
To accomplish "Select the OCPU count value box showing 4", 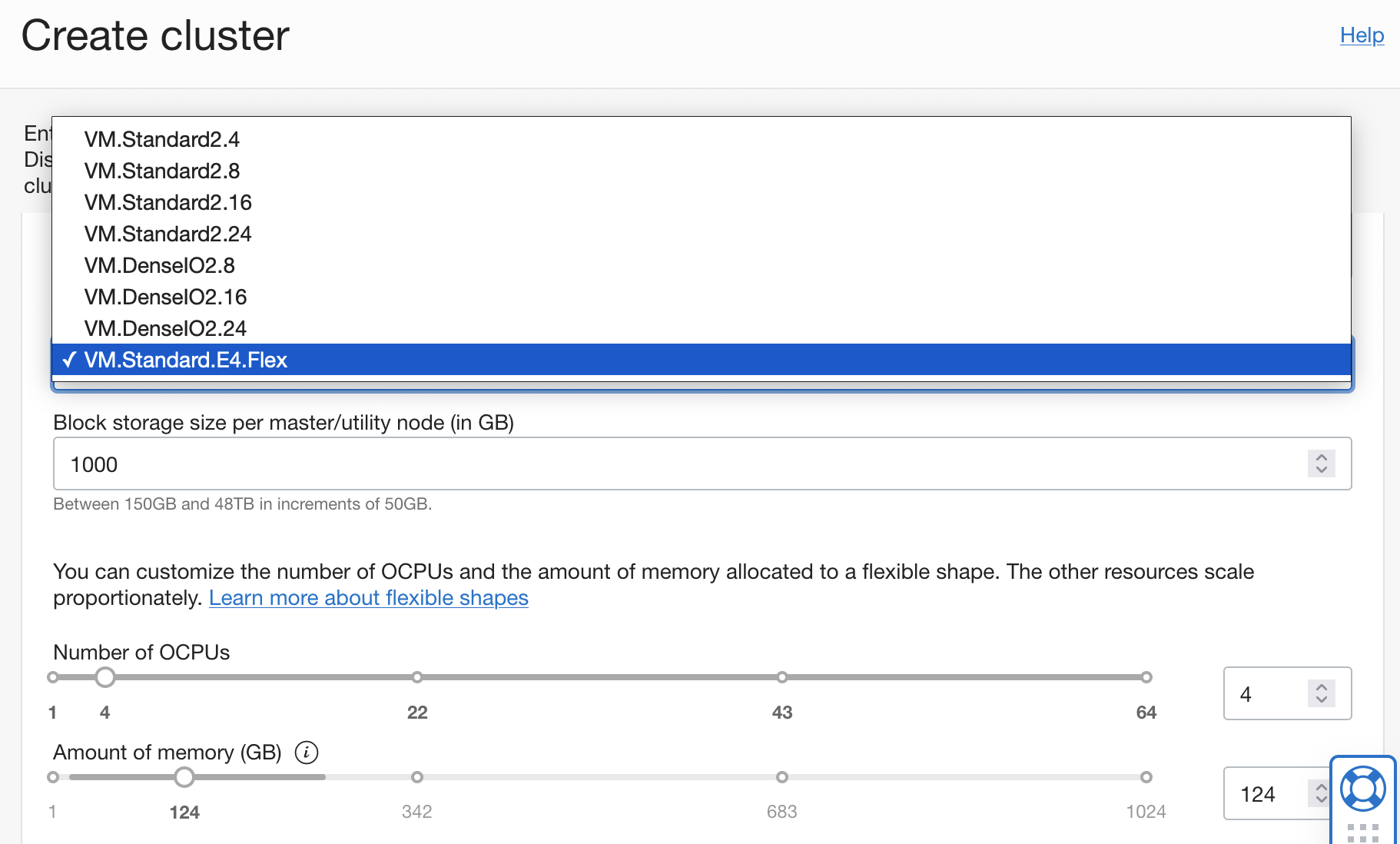I will [x=1260, y=693].
